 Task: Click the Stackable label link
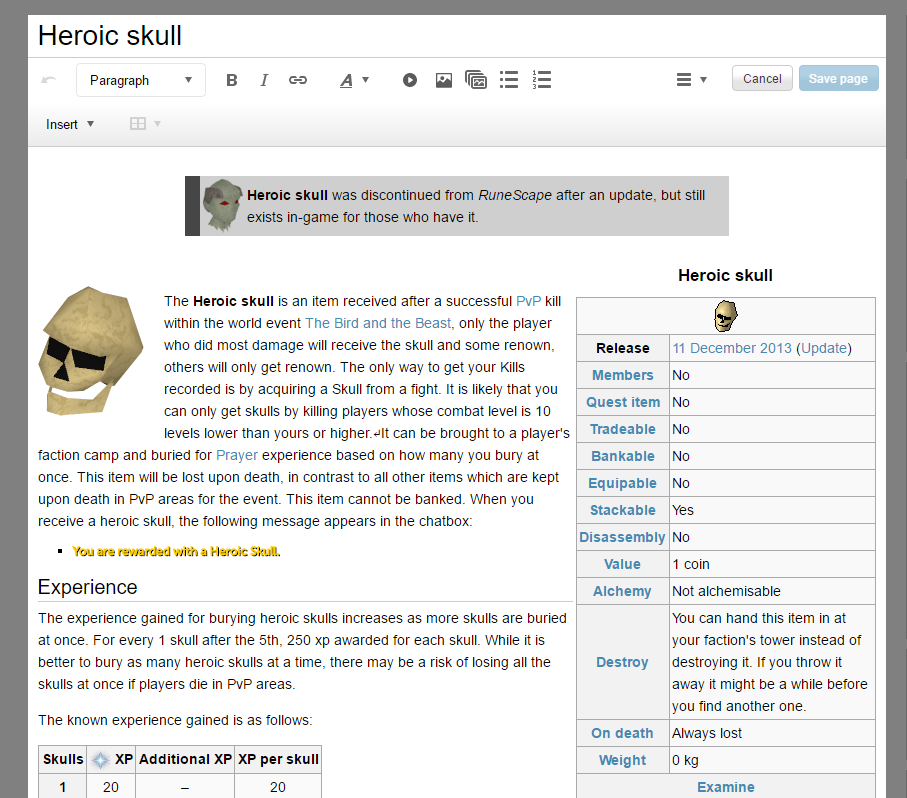tap(622, 510)
